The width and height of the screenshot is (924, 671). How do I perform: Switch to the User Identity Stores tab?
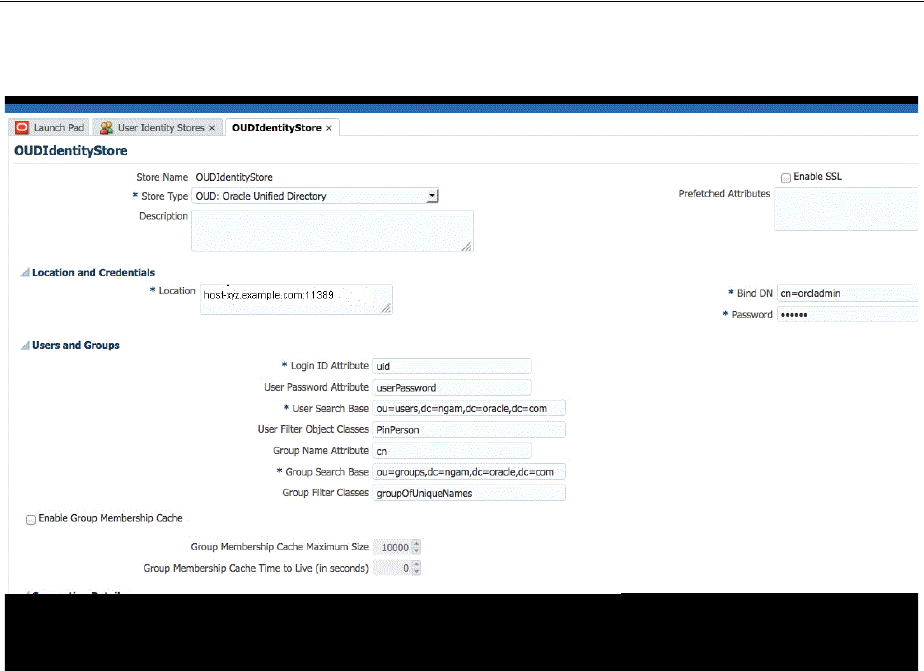coord(158,127)
